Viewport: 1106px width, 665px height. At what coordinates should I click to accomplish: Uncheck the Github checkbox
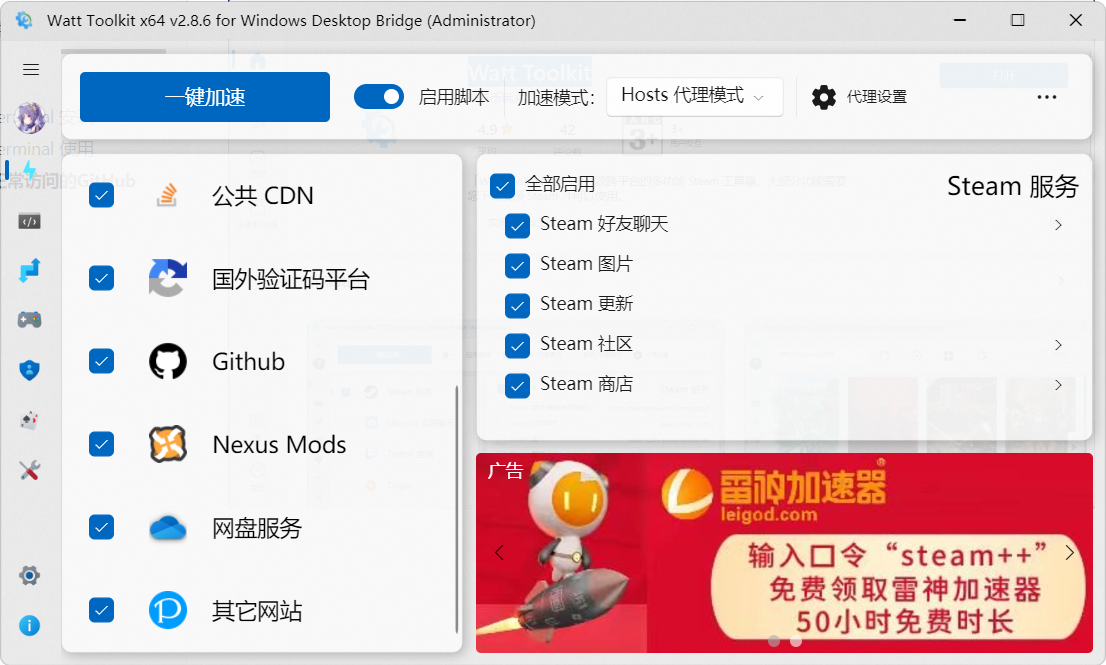coord(102,361)
